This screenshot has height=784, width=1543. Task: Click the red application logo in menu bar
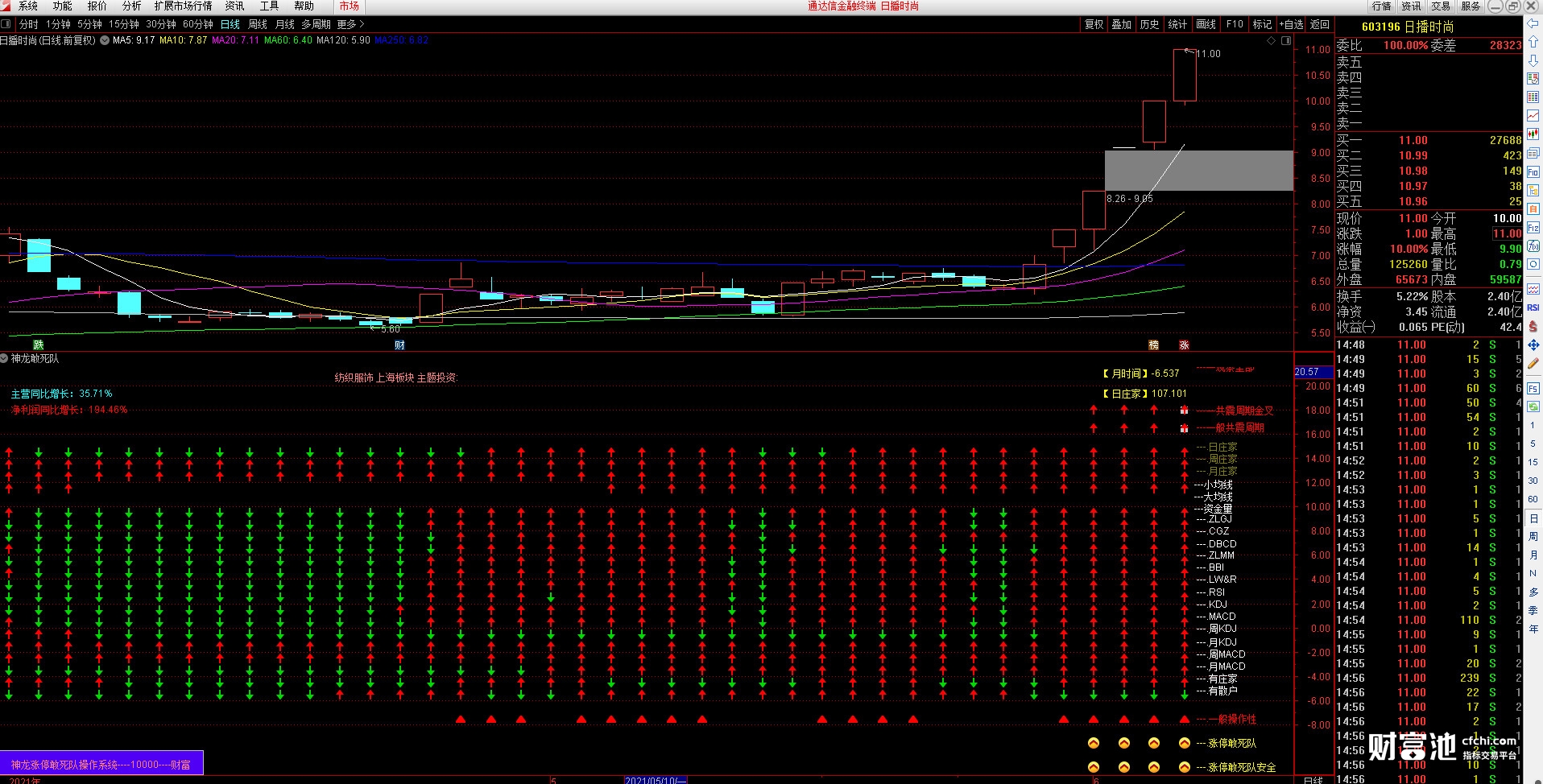(x=6, y=6)
